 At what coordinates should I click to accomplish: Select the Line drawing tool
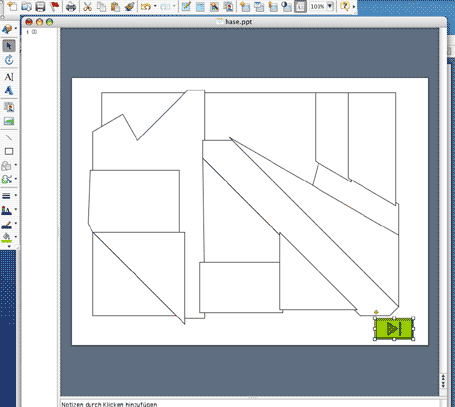[x=9, y=137]
